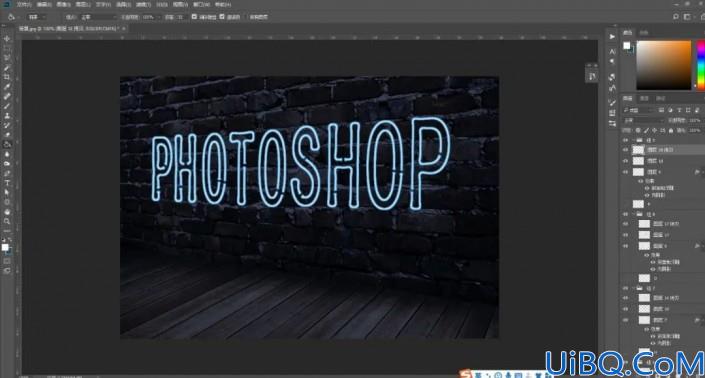This screenshot has height=378, width=705.
Task: Pick a hue on rainbow slider
Action: click(x=701, y=64)
